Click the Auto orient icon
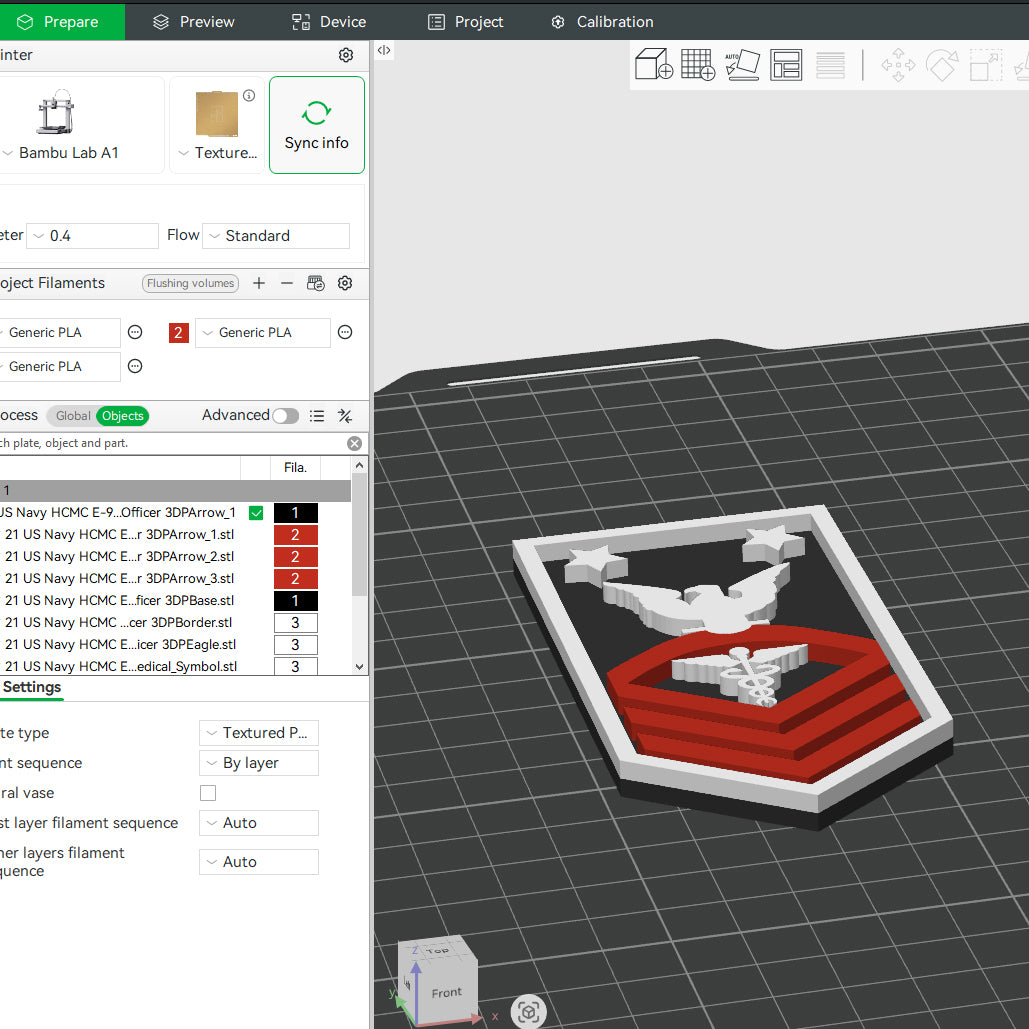The width and height of the screenshot is (1029, 1029). click(742, 64)
